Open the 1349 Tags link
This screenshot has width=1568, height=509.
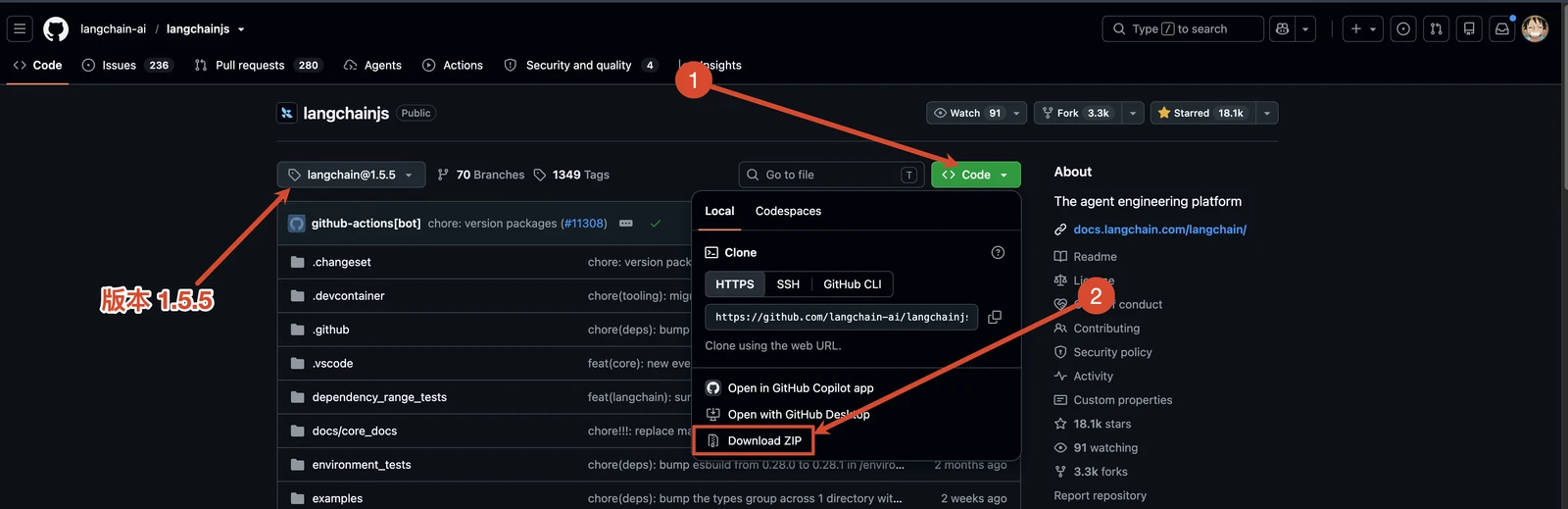(x=571, y=175)
